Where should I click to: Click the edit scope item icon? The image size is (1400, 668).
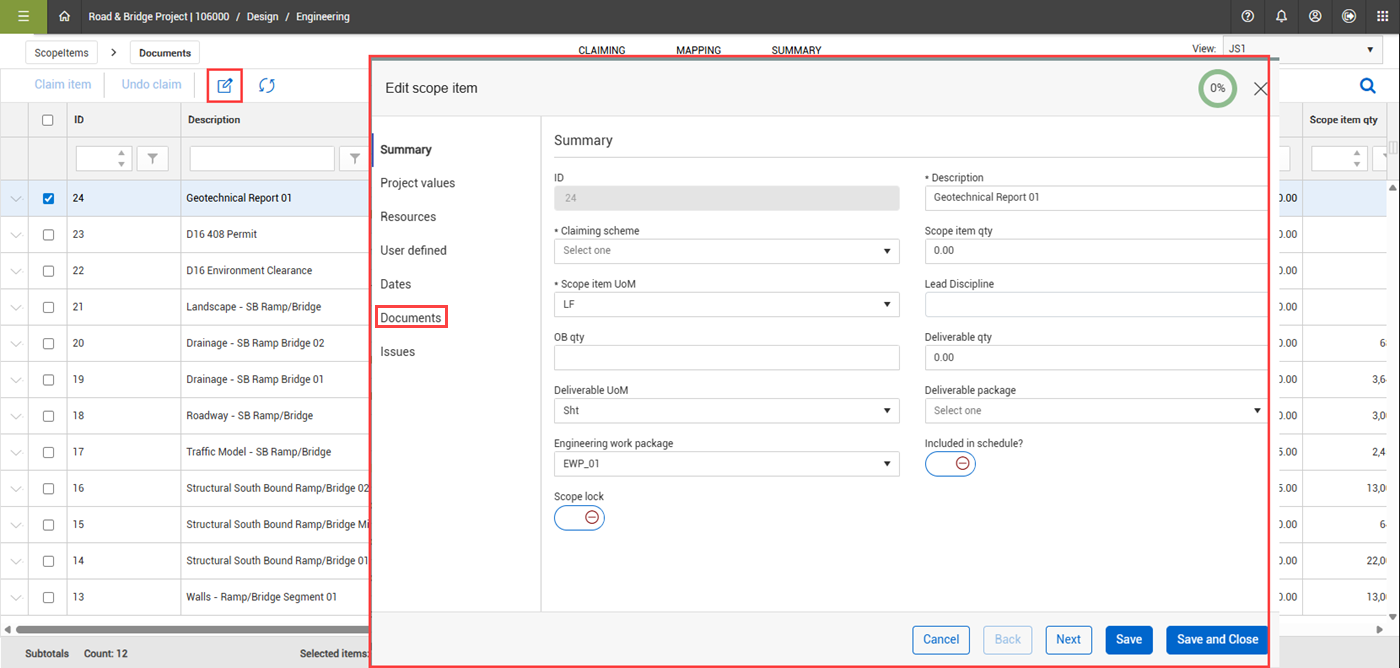[x=225, y=85]
